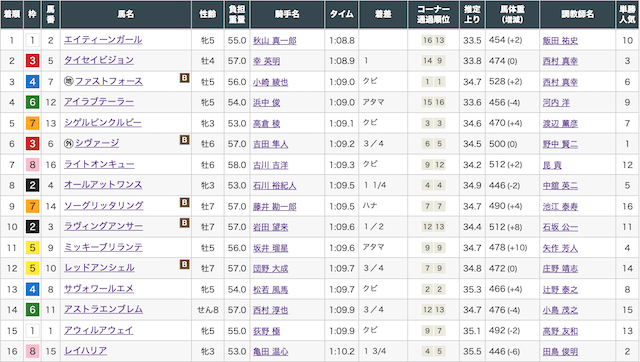The height and width of the screenshot is (362, 640).
Task: Open horse page for エイティーンガール
Action: pos(103,40)
